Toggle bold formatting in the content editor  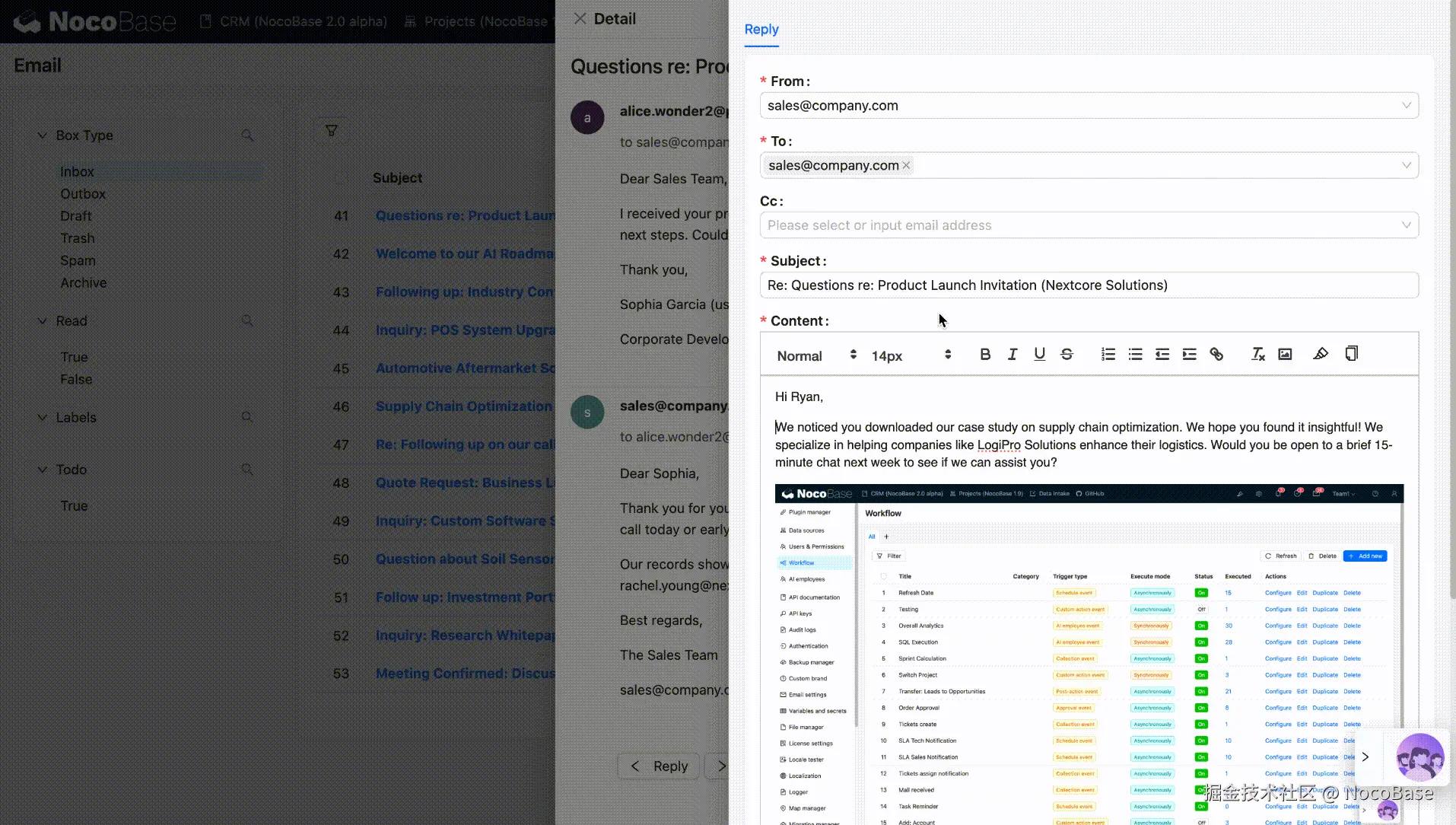985,355
